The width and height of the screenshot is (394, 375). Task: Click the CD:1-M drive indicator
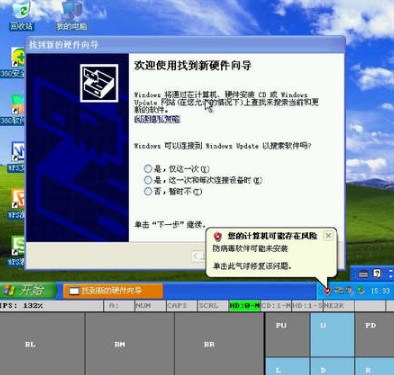(276, 306)
